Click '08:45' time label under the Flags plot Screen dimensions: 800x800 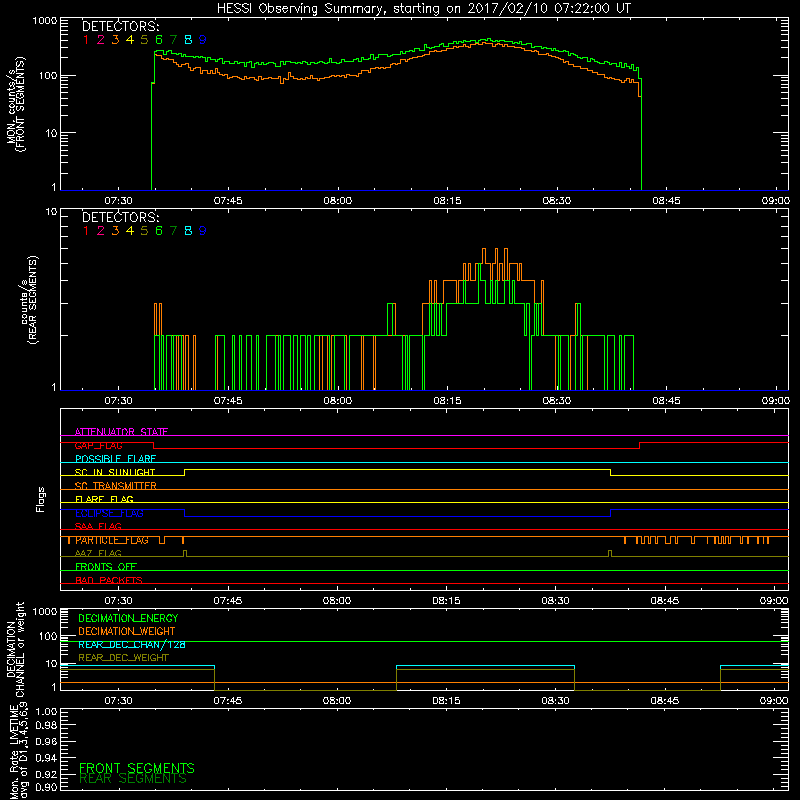tap(665, 601)
